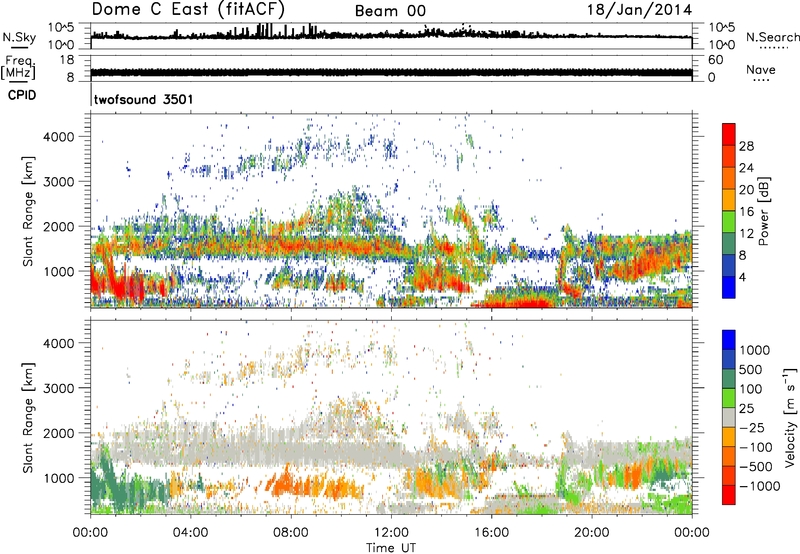The image size is (800, 554).
Task: Click the Power colorbar segment between 12 and 16
Action: [729, 222]
